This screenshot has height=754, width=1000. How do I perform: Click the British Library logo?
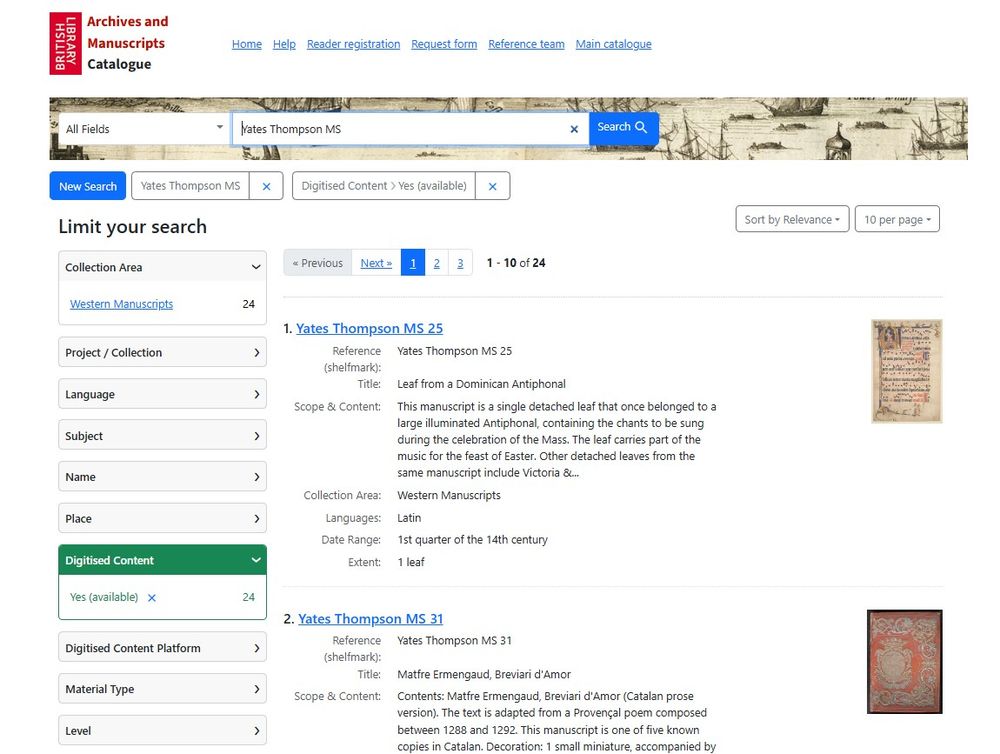tap(64, 43)
